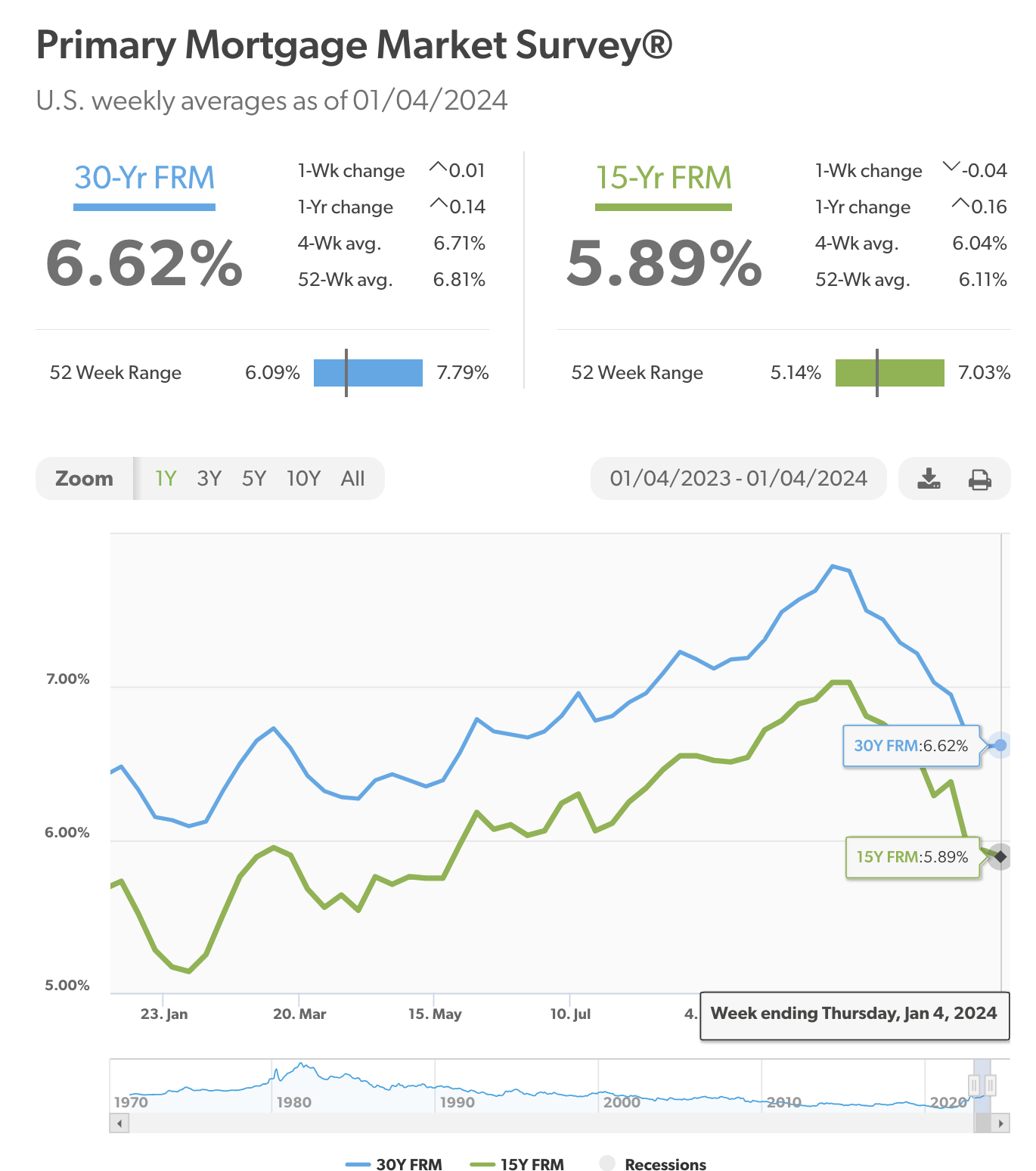Click the 15-Yr FRM heading
This screenshot has width=1036, height=1171.
click(x=663, y=178)
